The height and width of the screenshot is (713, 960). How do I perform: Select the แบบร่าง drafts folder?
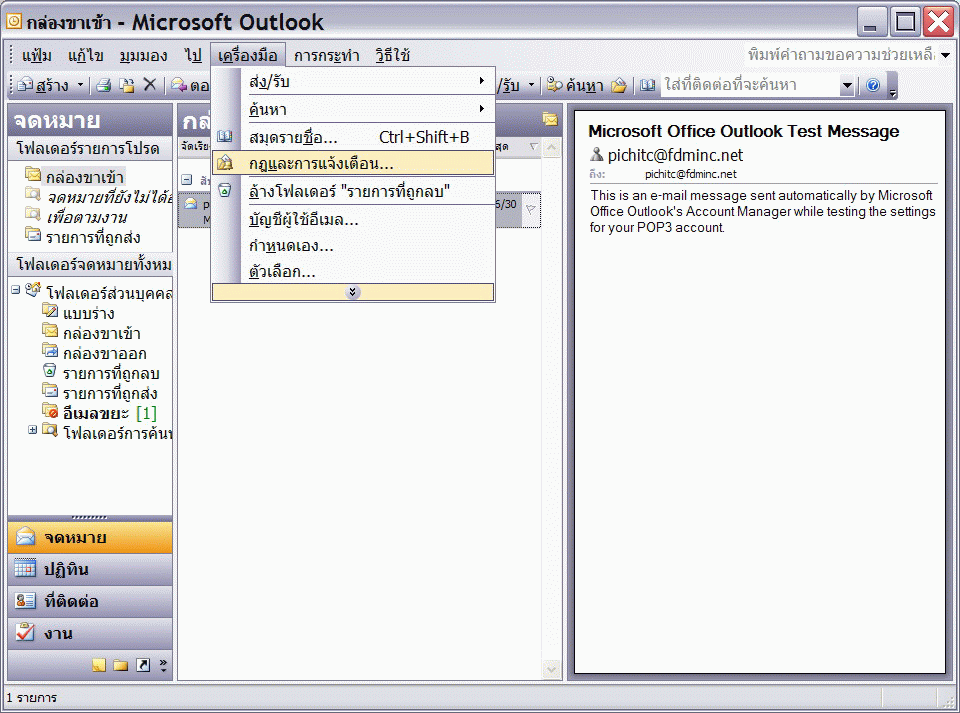(89, 313)
